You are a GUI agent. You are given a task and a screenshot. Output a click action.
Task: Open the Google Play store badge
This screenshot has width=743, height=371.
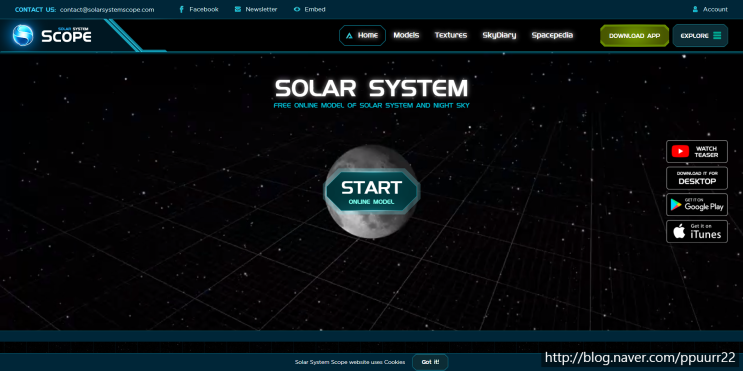697,205
